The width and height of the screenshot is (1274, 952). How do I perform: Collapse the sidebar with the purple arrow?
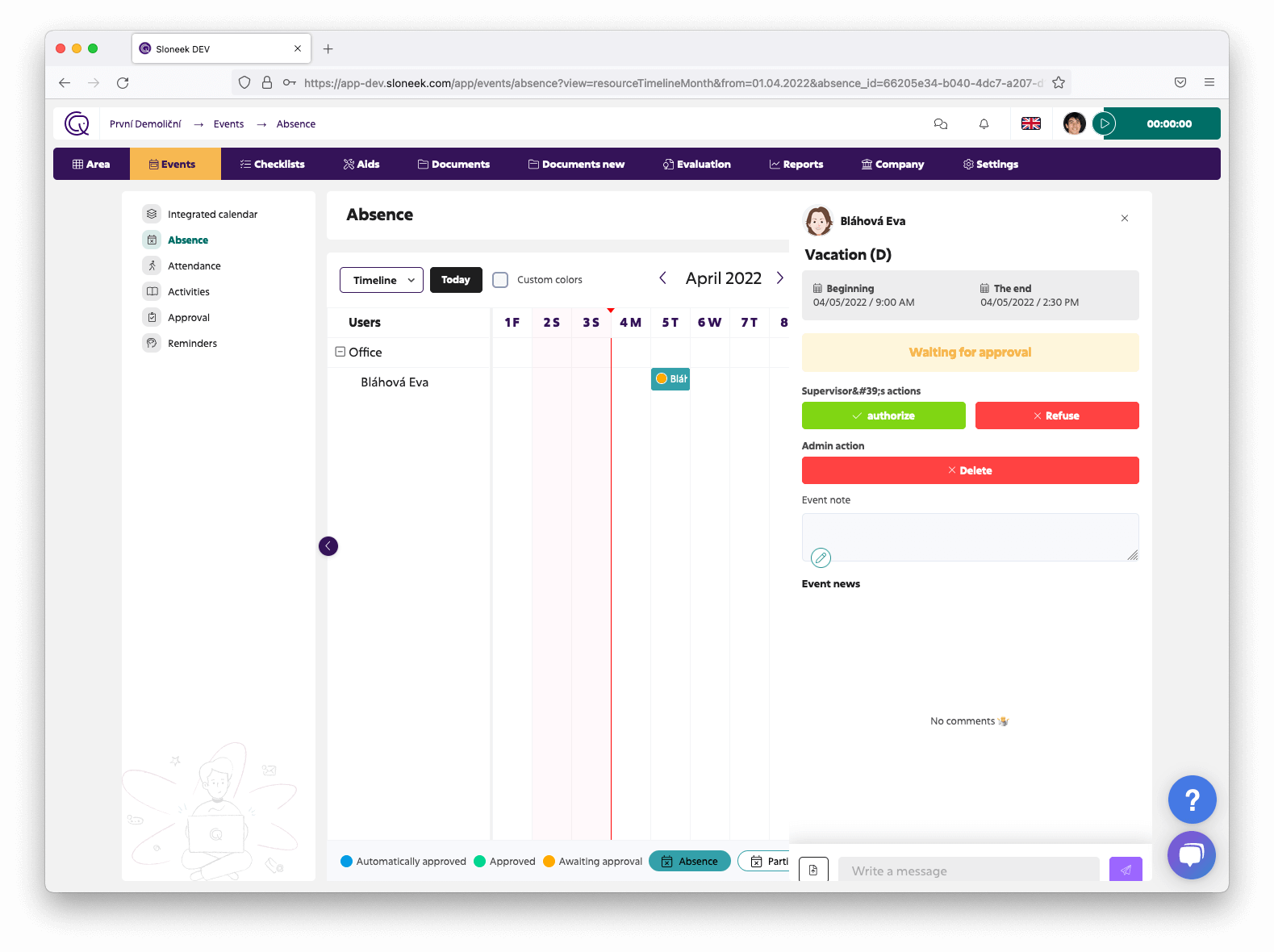[328, 546]
